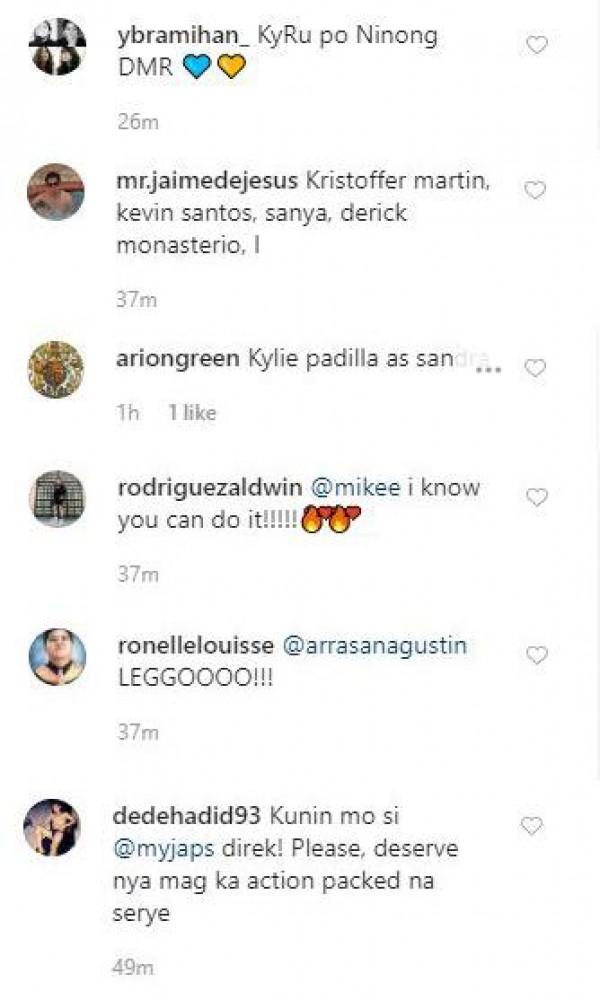Open ybramihan_'s profile picture
The width and height of the screenshot is (600, 1000).
(57, 46)
